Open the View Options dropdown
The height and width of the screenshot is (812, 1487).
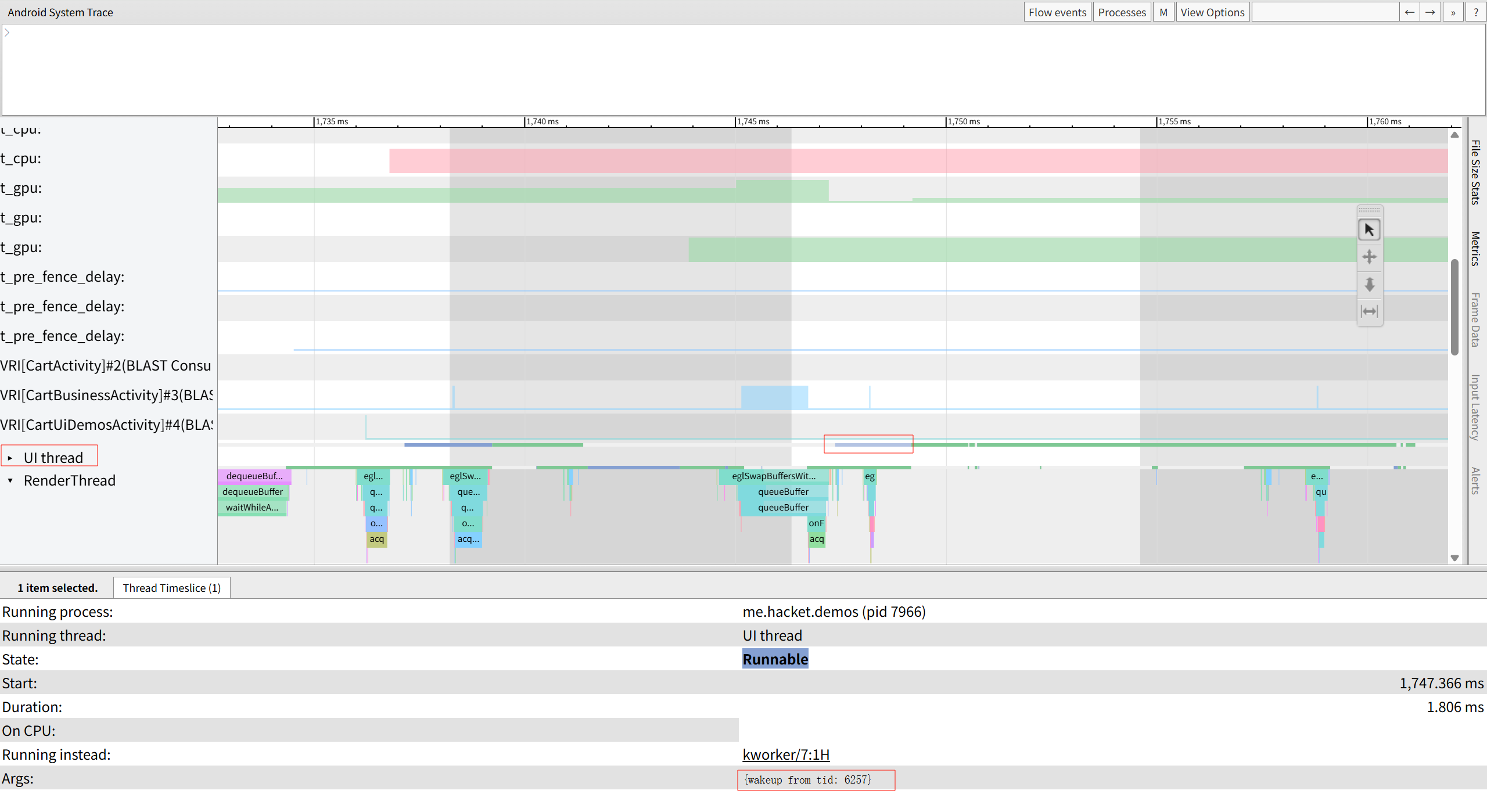coord(1212,12)
